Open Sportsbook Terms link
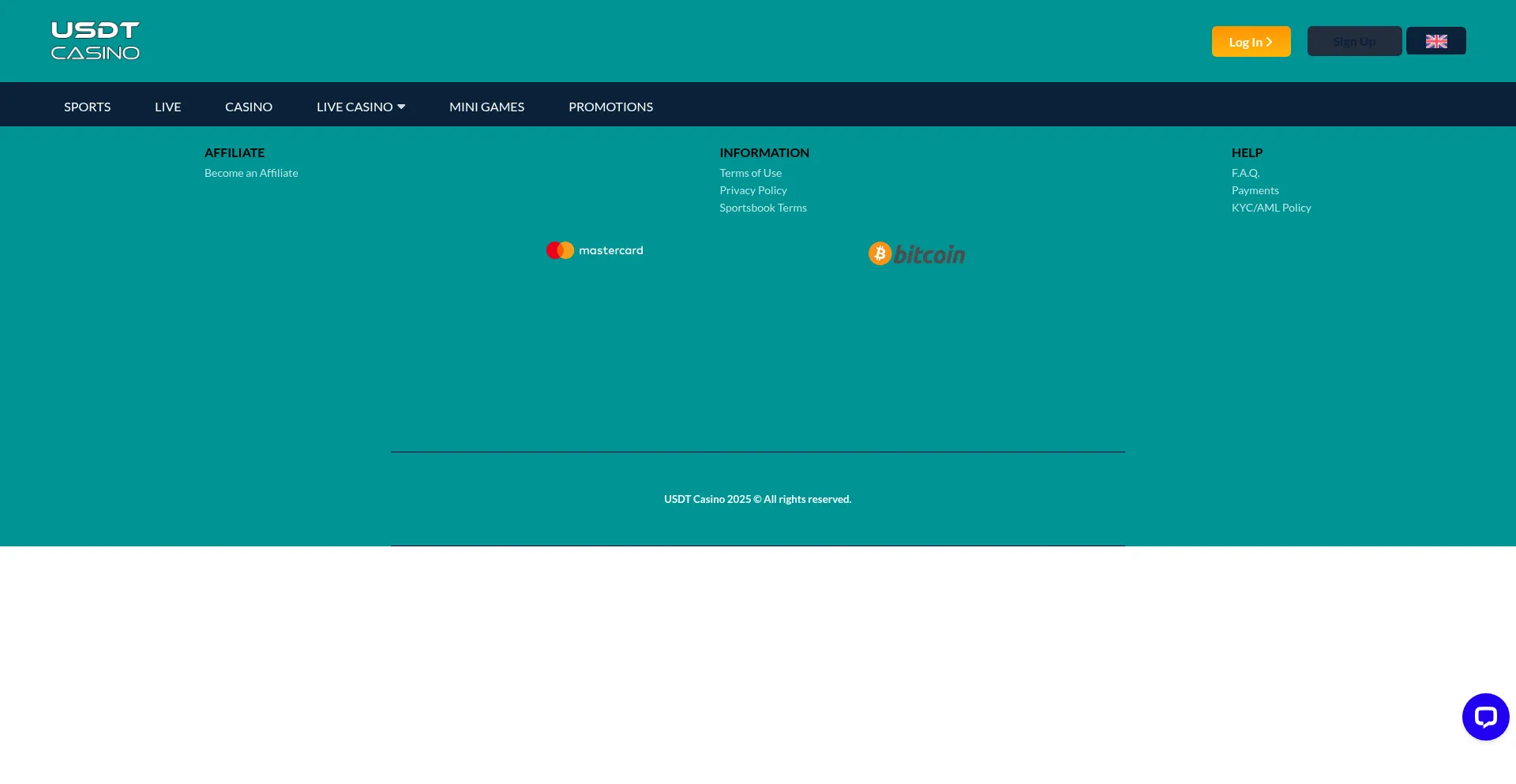Screen dimensions: 1516x784 [763, 208]
